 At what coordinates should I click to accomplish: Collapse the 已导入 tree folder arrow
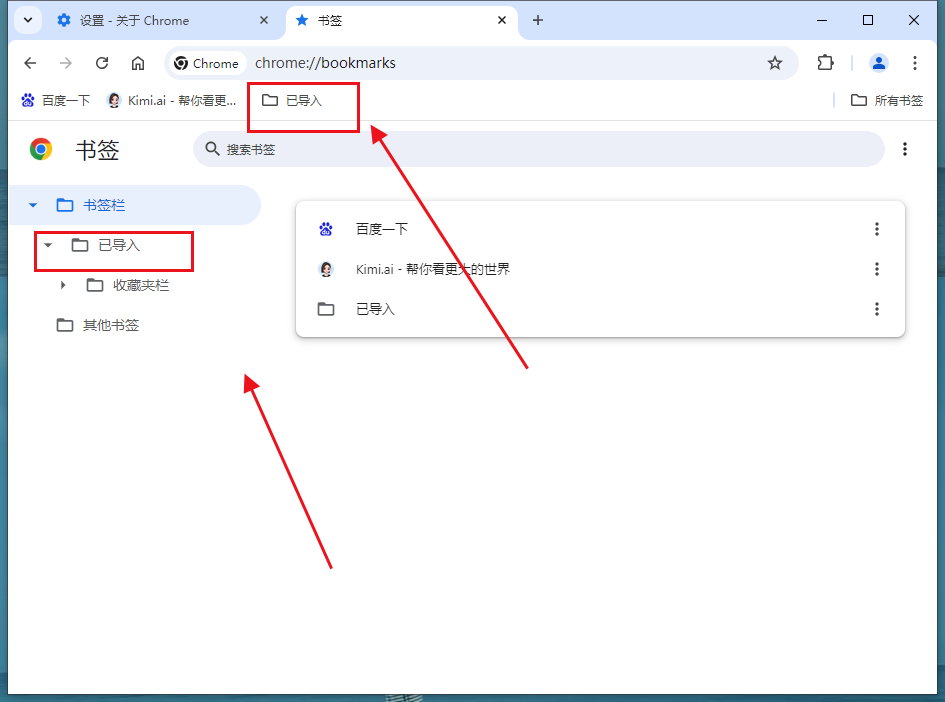[48, 245]
